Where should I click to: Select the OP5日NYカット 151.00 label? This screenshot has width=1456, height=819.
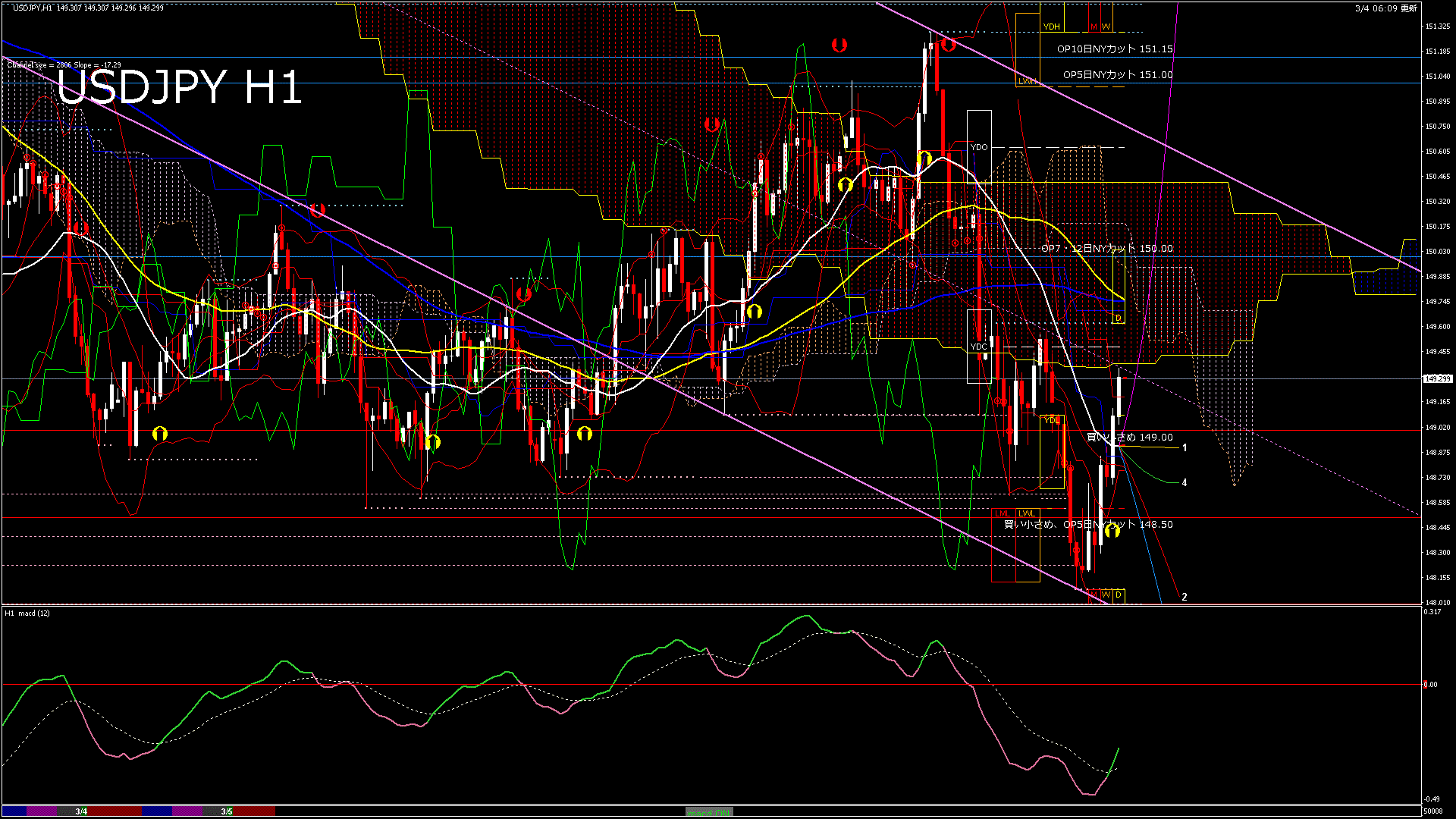tap(1117, 75)
